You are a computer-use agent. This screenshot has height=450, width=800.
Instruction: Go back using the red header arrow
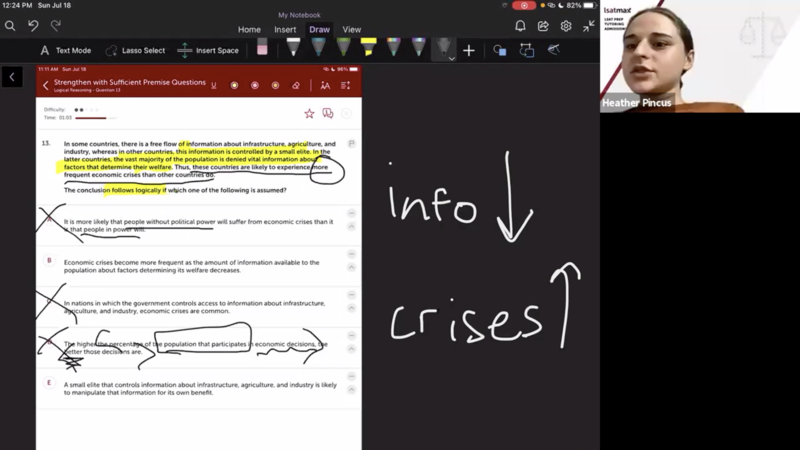[45, 86]
